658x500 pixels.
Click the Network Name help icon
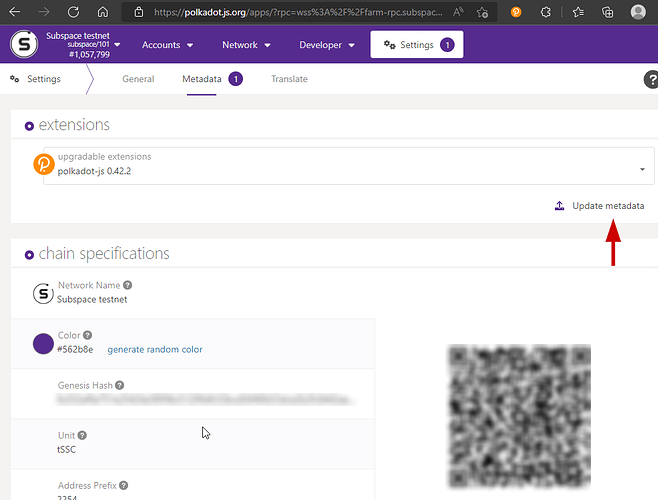tap(127, 286)
